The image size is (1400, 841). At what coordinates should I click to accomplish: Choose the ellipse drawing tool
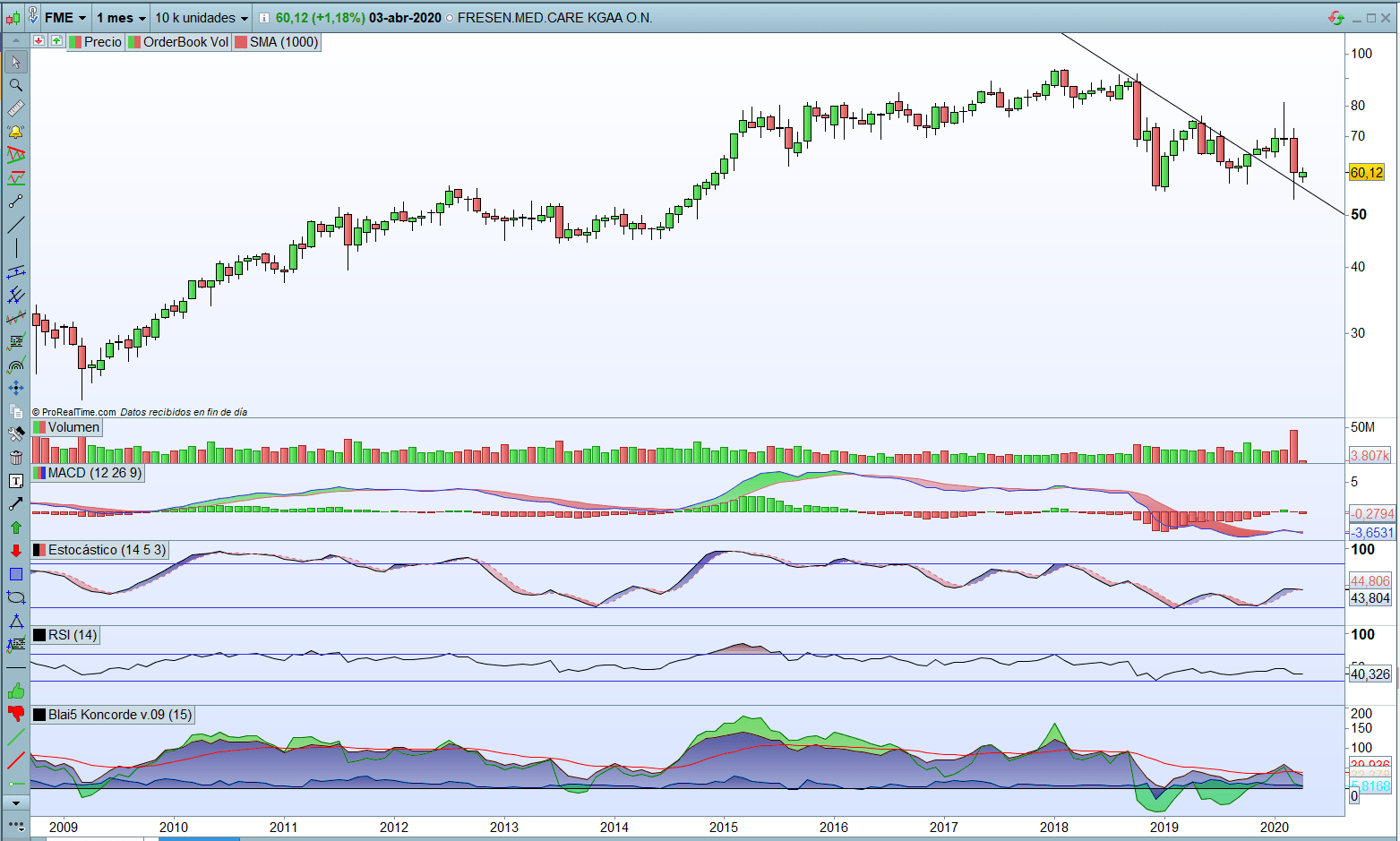point(15,597)
